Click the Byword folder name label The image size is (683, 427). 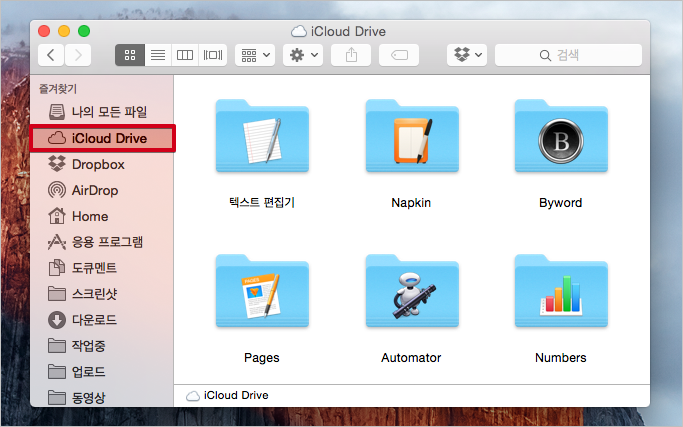click(561, 203)
